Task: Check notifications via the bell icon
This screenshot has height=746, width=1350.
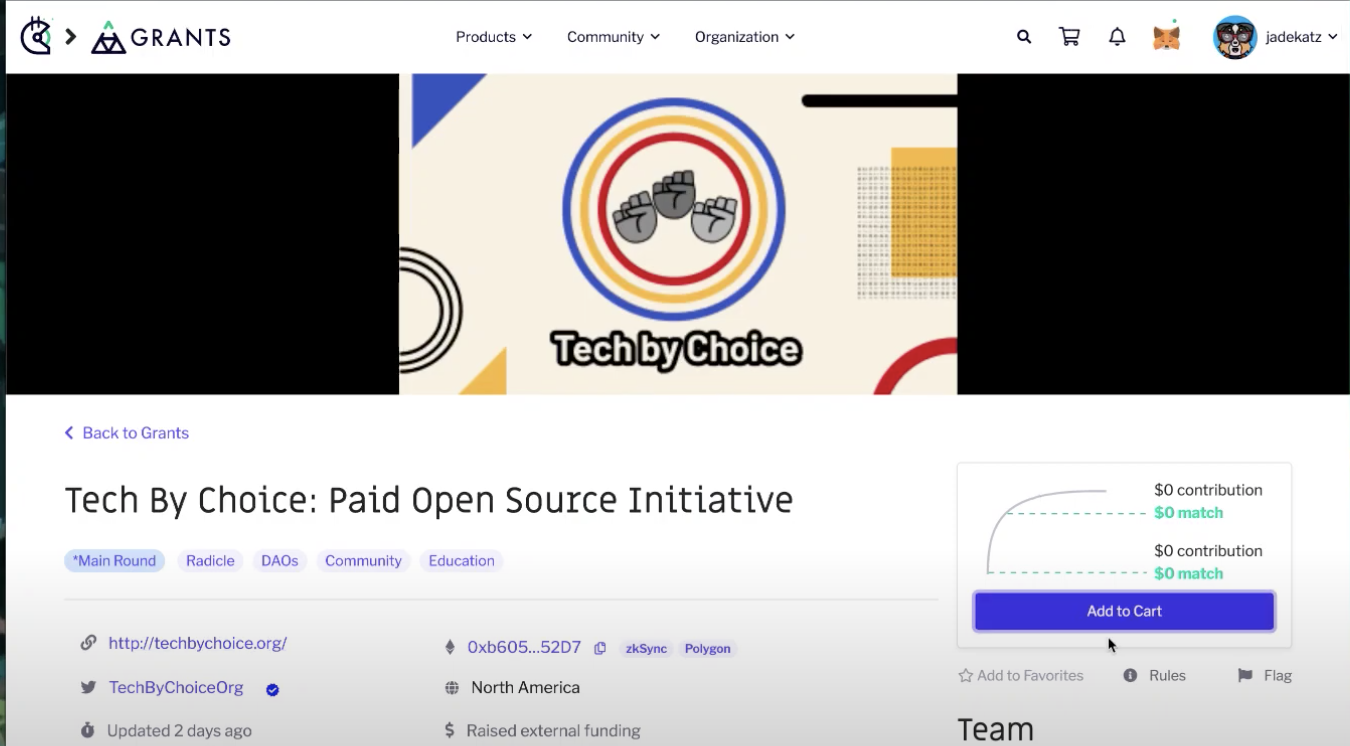Action: pyautogui.click(x=1117, y=36)
